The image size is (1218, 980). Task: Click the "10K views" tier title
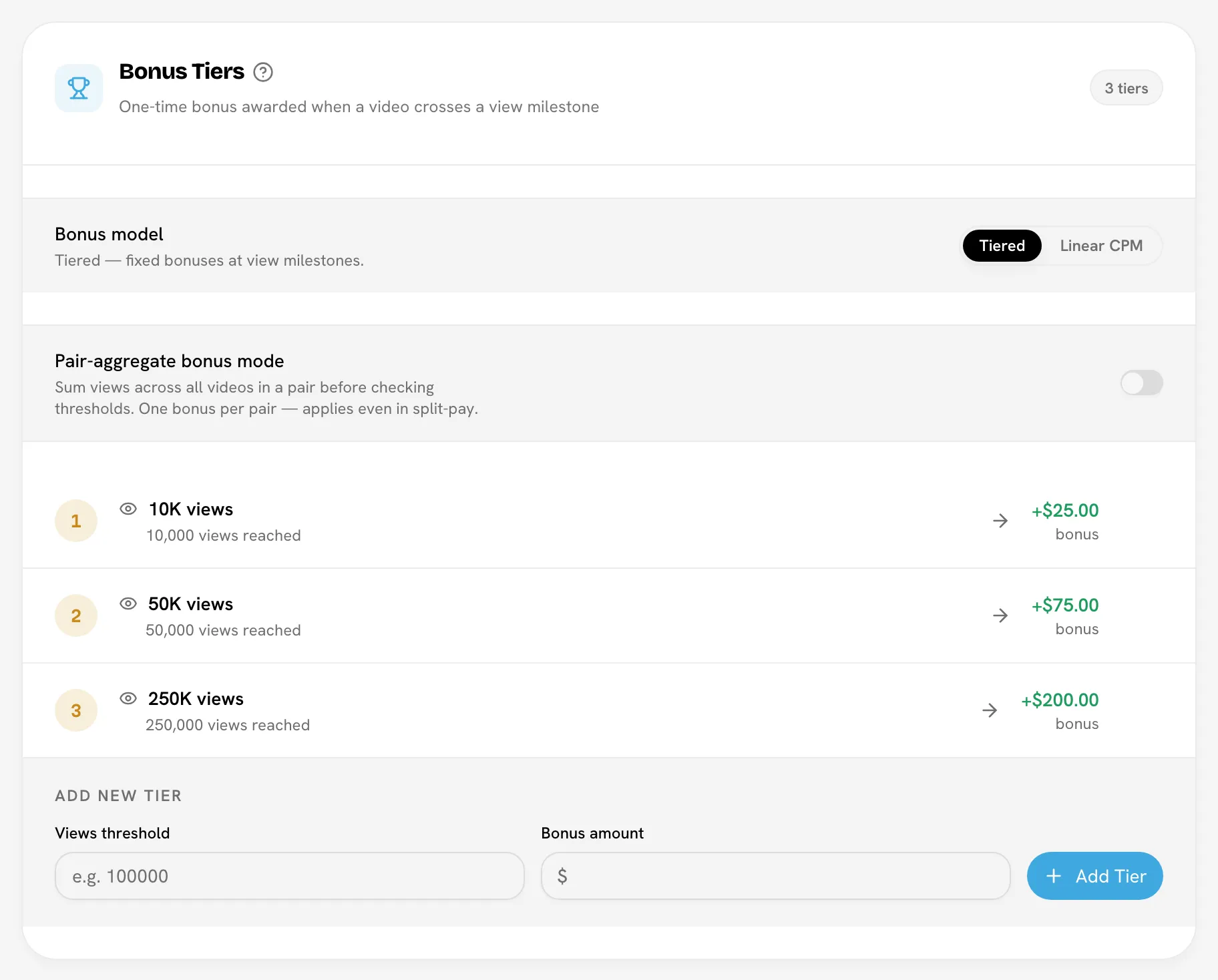pos(191,509)
